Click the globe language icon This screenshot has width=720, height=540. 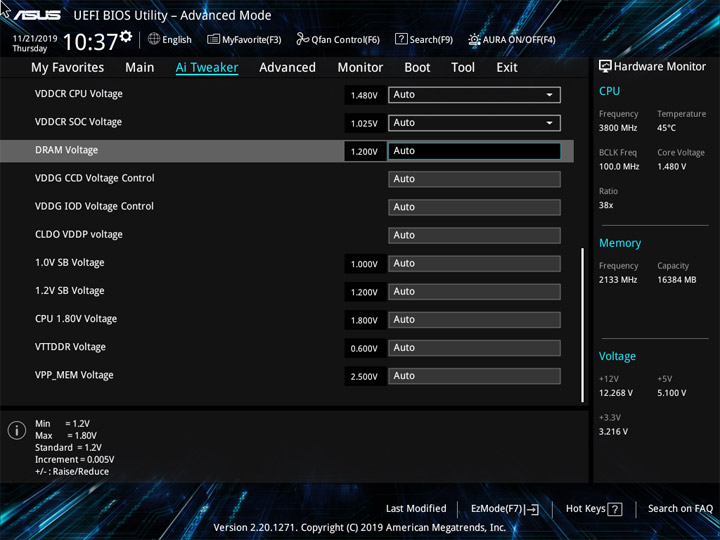coord(154,39)
